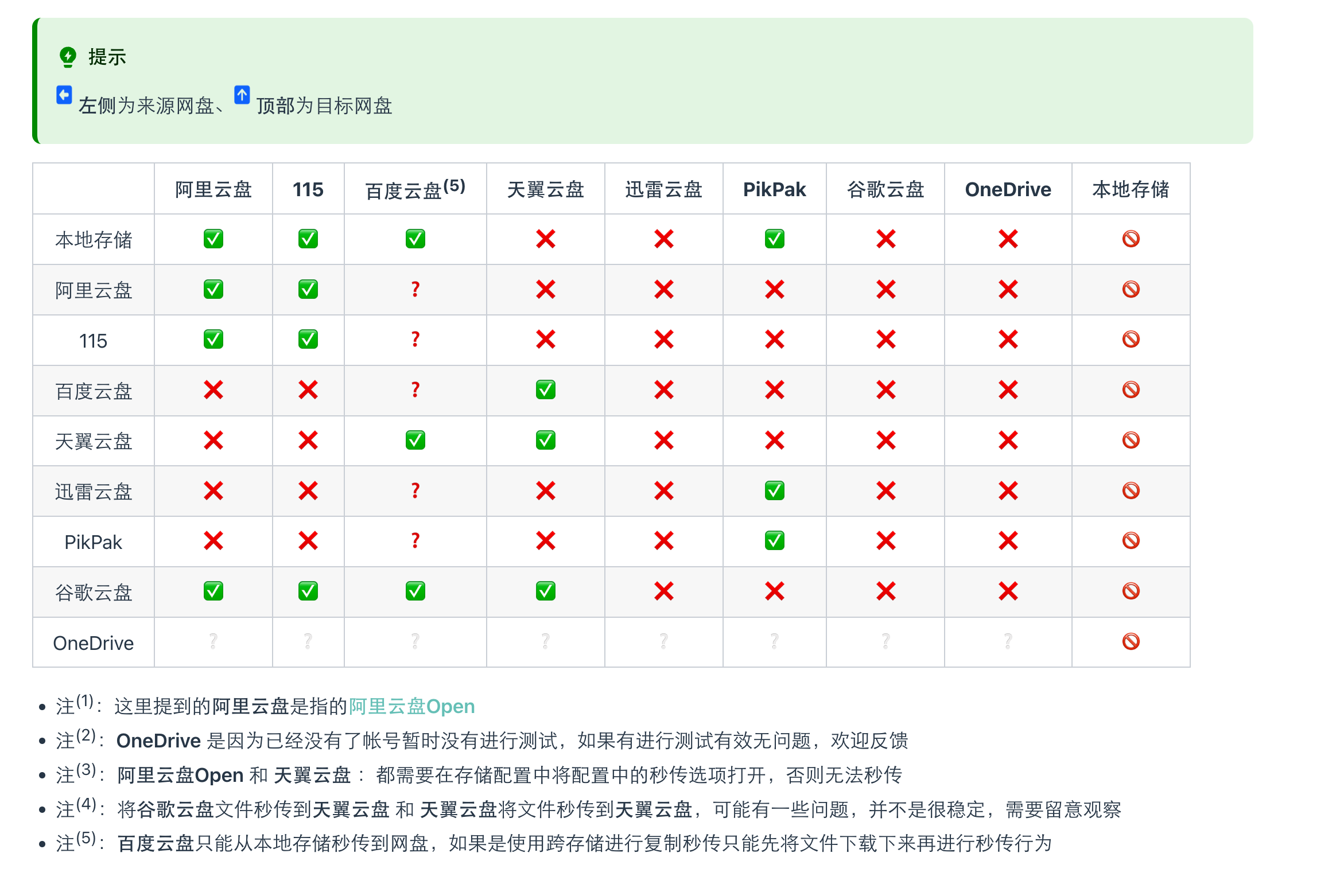Click red question mark in 阿里云盘 row

coord(415,289)
